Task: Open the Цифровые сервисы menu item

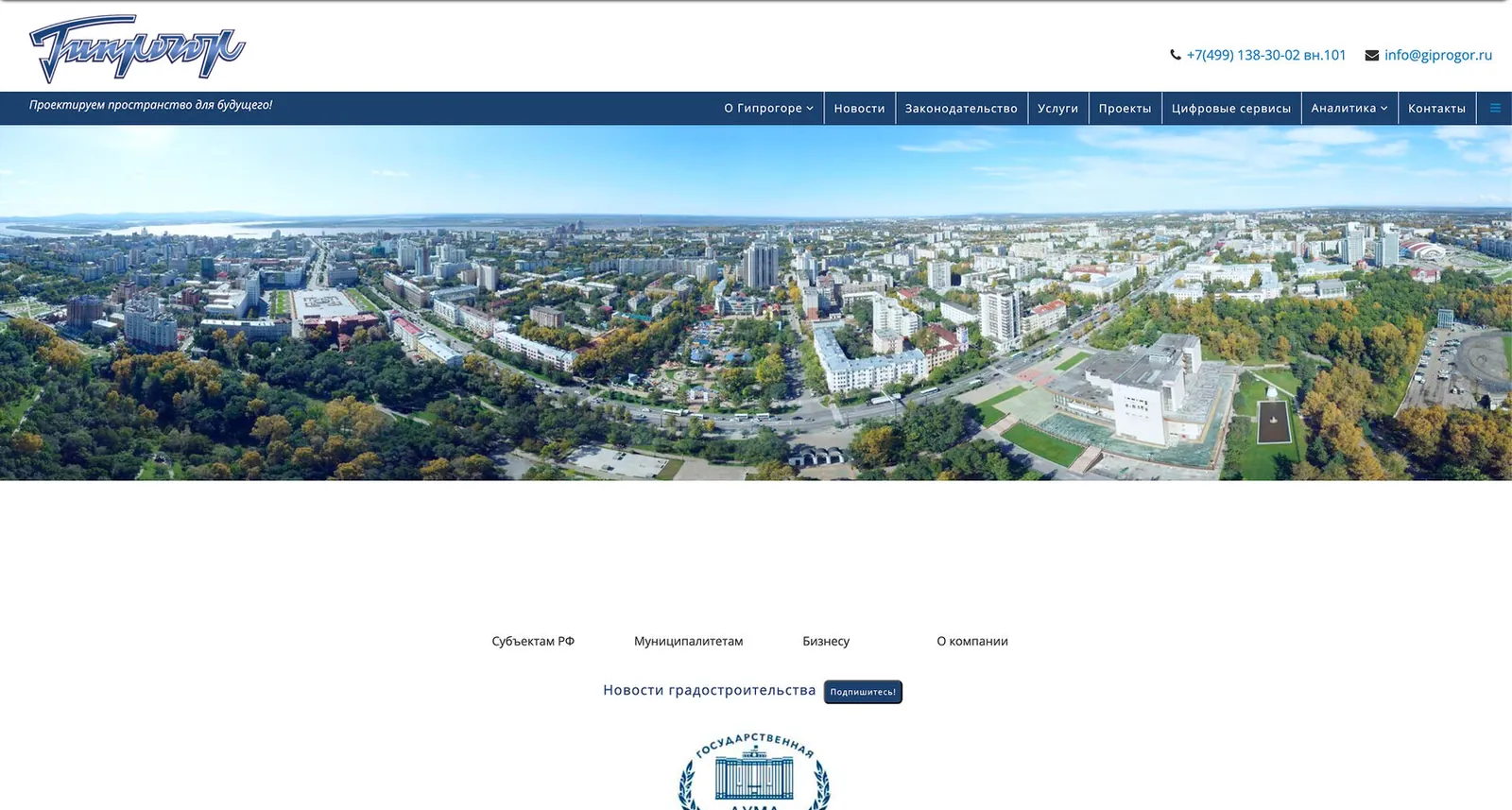Action: click(1230, 109)
